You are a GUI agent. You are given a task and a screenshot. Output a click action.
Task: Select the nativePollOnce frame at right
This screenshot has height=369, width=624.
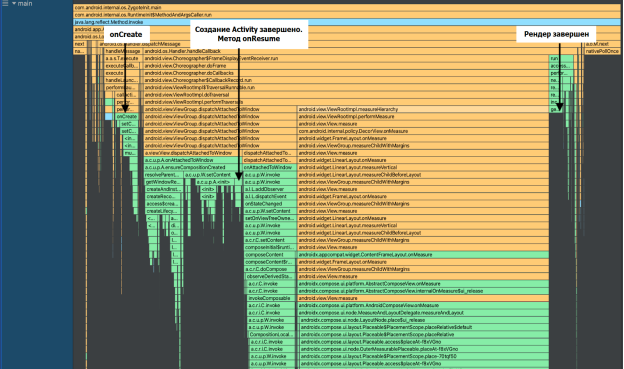click(603, 51)
